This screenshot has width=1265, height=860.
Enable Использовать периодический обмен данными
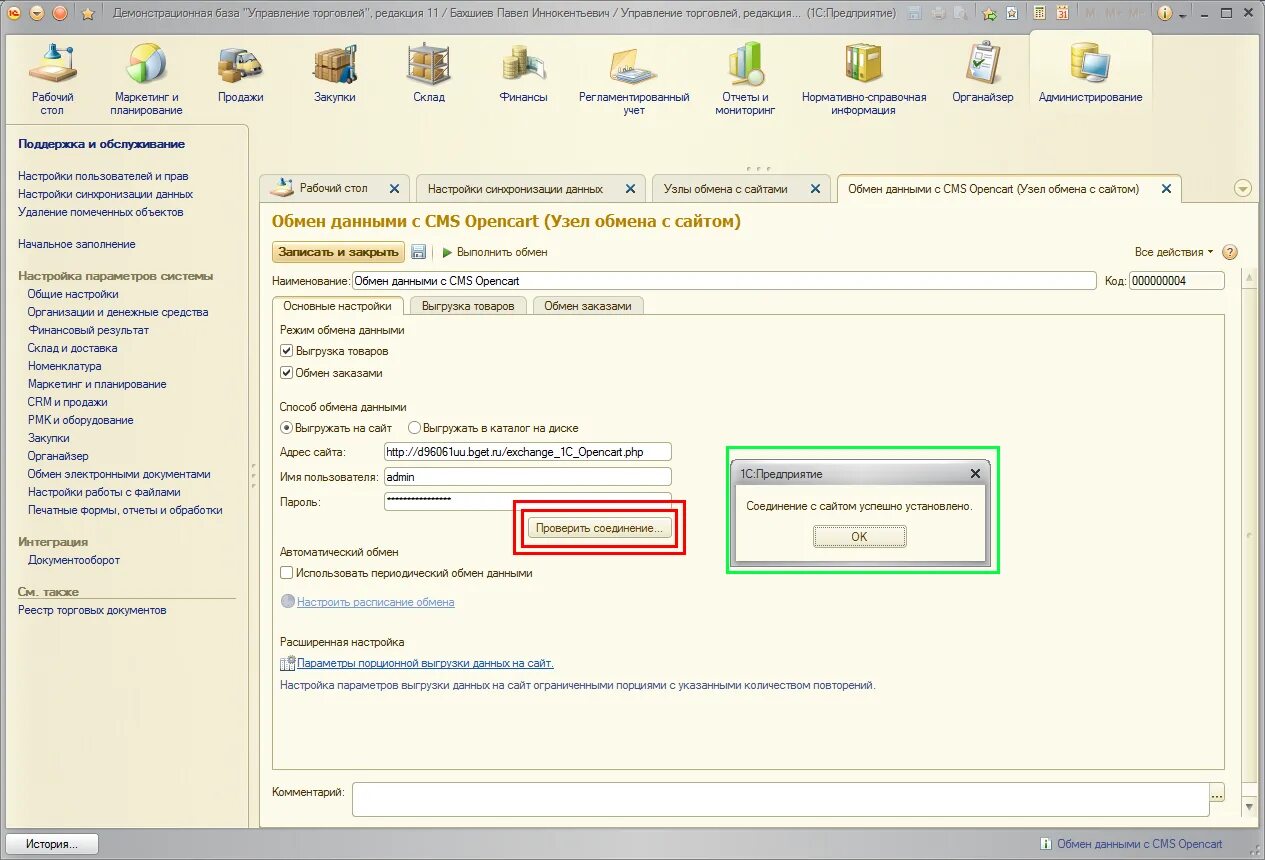point(287,573)
